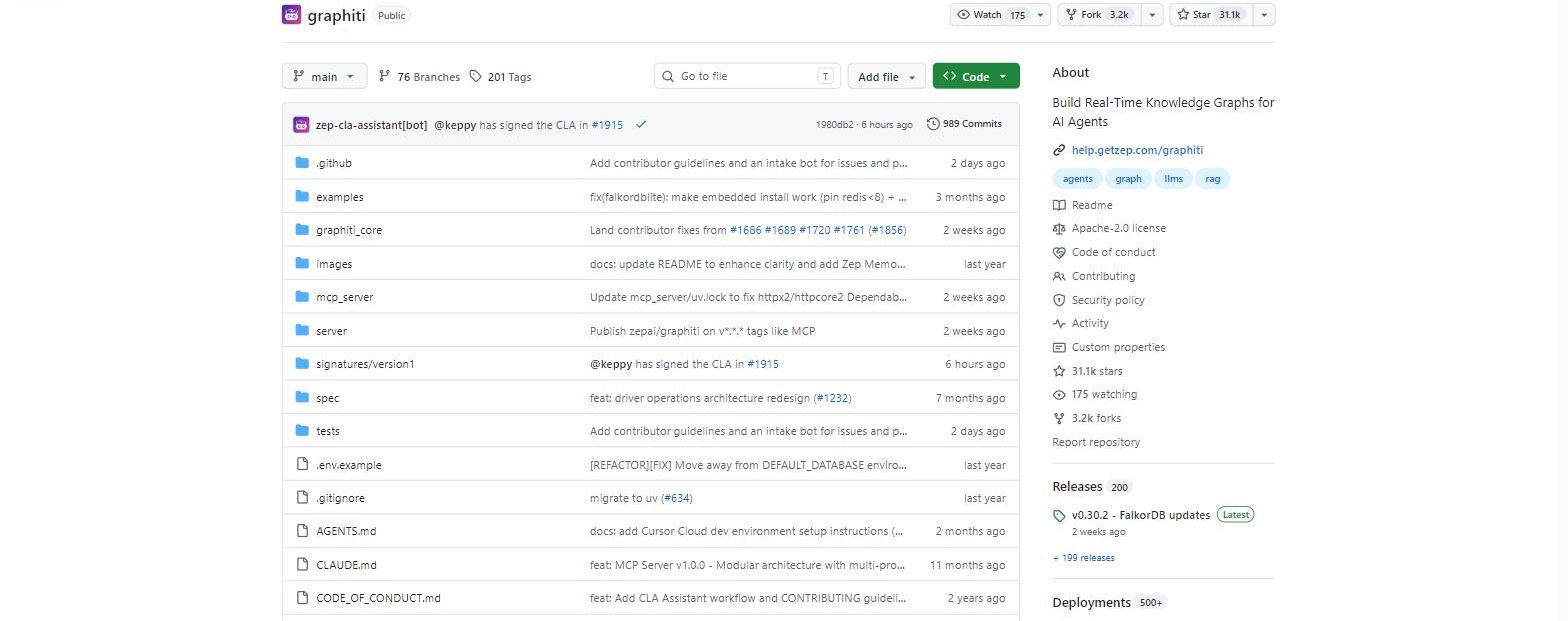Click the .gitignore file icon
Viewport: 1568px width, 621px height.
(302, 498)
